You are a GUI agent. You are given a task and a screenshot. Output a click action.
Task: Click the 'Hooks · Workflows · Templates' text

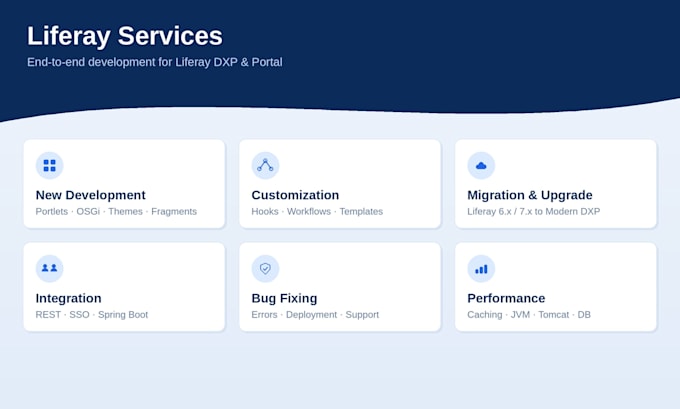point(317,211)
